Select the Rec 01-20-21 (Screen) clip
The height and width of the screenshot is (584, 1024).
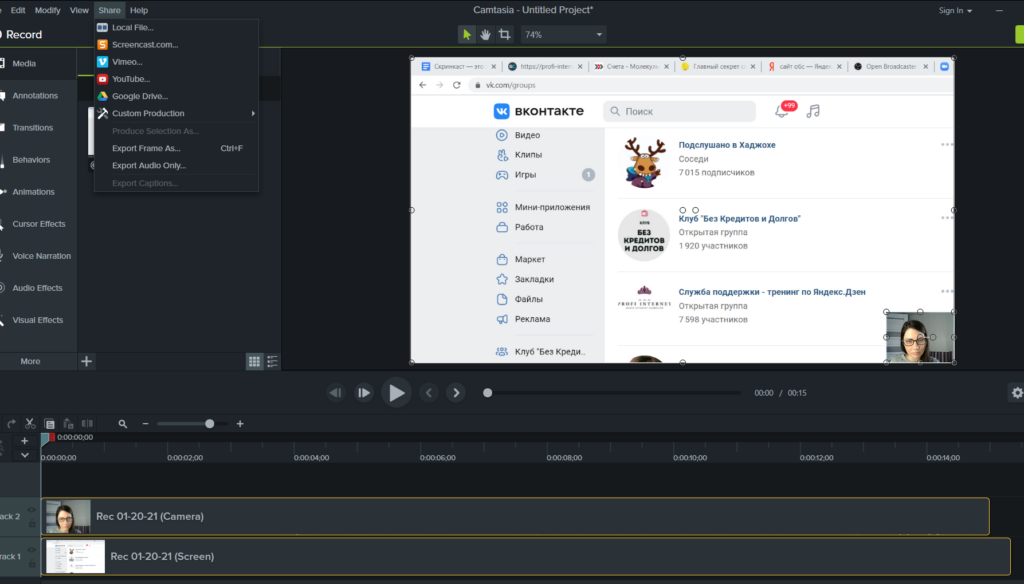(x=526, y=557)
